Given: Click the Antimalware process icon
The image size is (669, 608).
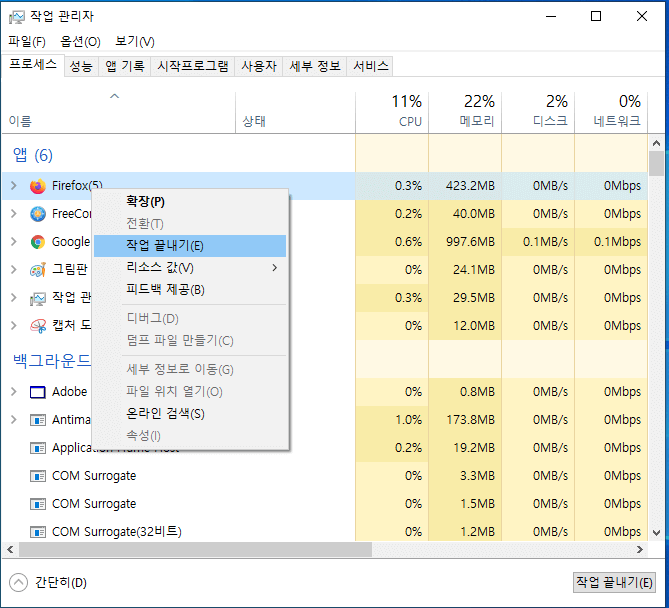Looking at the screenshot, I should [x=38, y=420].
